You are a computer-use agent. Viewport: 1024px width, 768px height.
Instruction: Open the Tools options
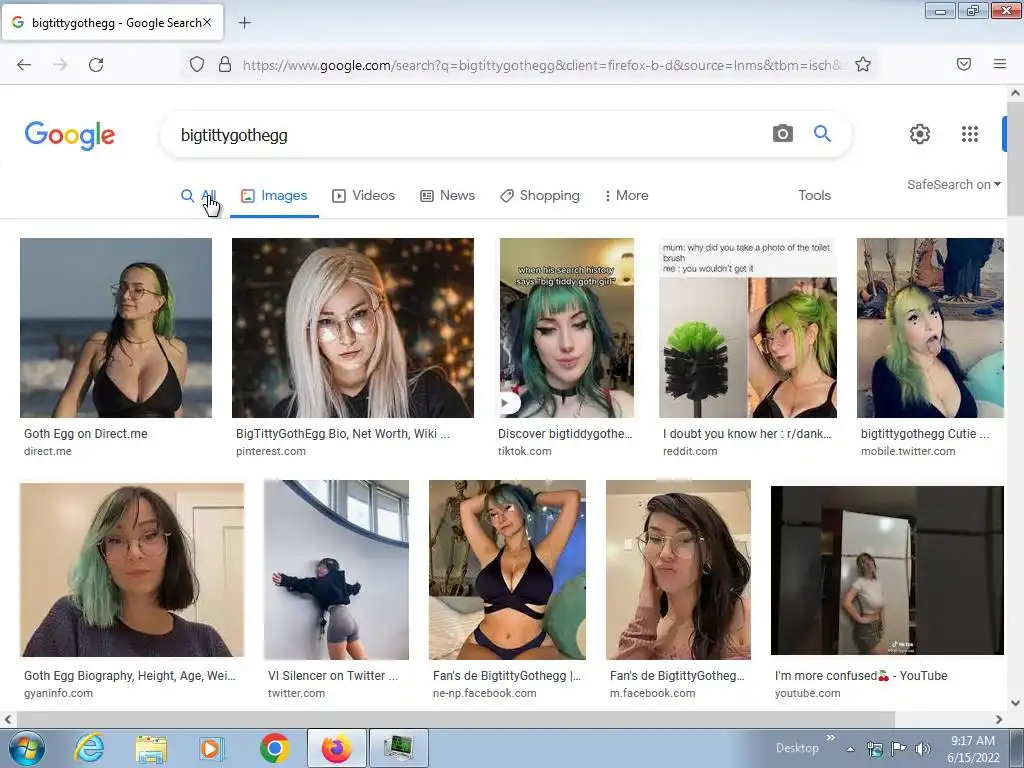point(814,195)
